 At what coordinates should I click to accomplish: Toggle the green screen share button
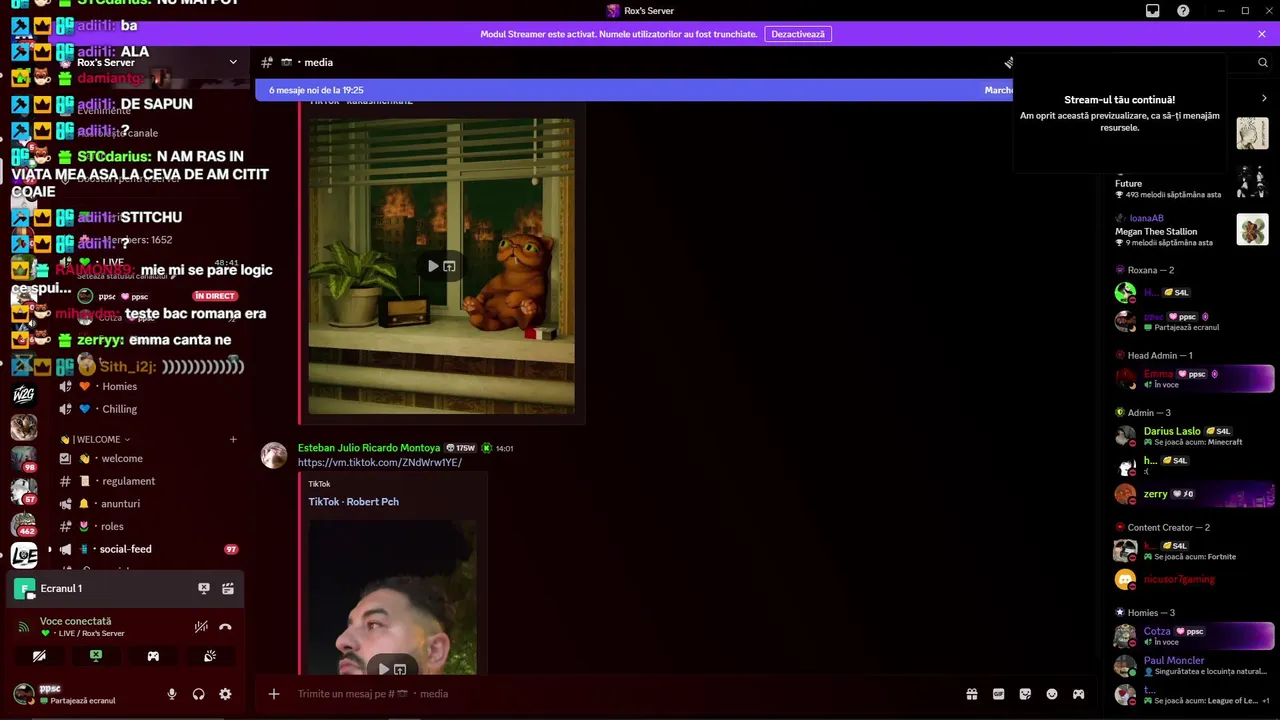pos(96,656)
